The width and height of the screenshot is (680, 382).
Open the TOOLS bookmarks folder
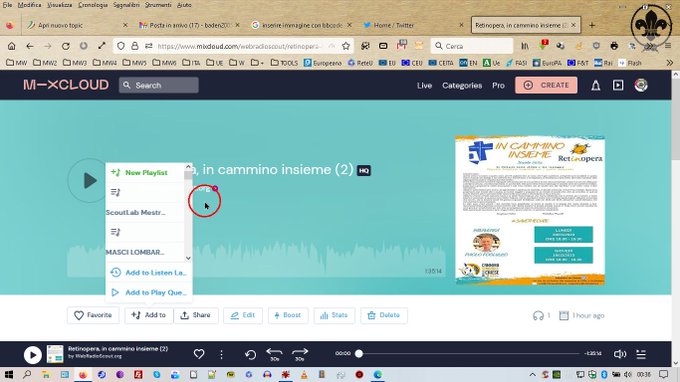point(284,63)
